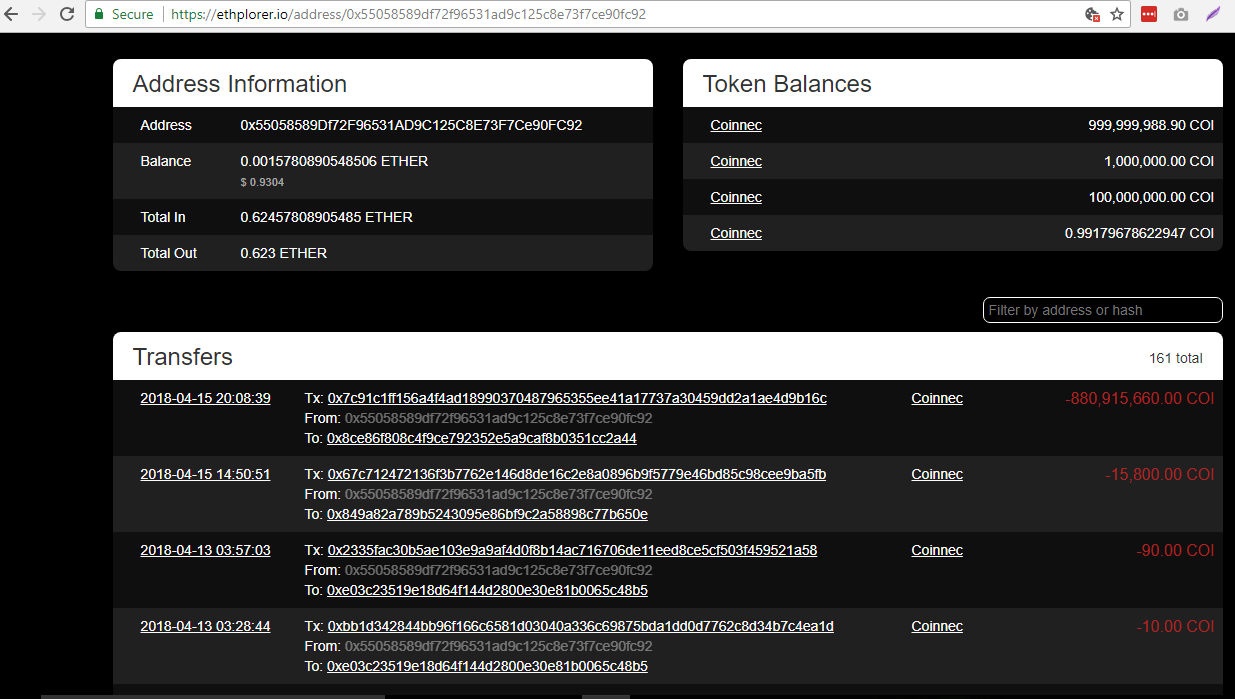Open Coinnec token with 999,999,988.90 COI balance
Image resolution: width=1235 pixels, height=699 pixels.
[736, 125]
